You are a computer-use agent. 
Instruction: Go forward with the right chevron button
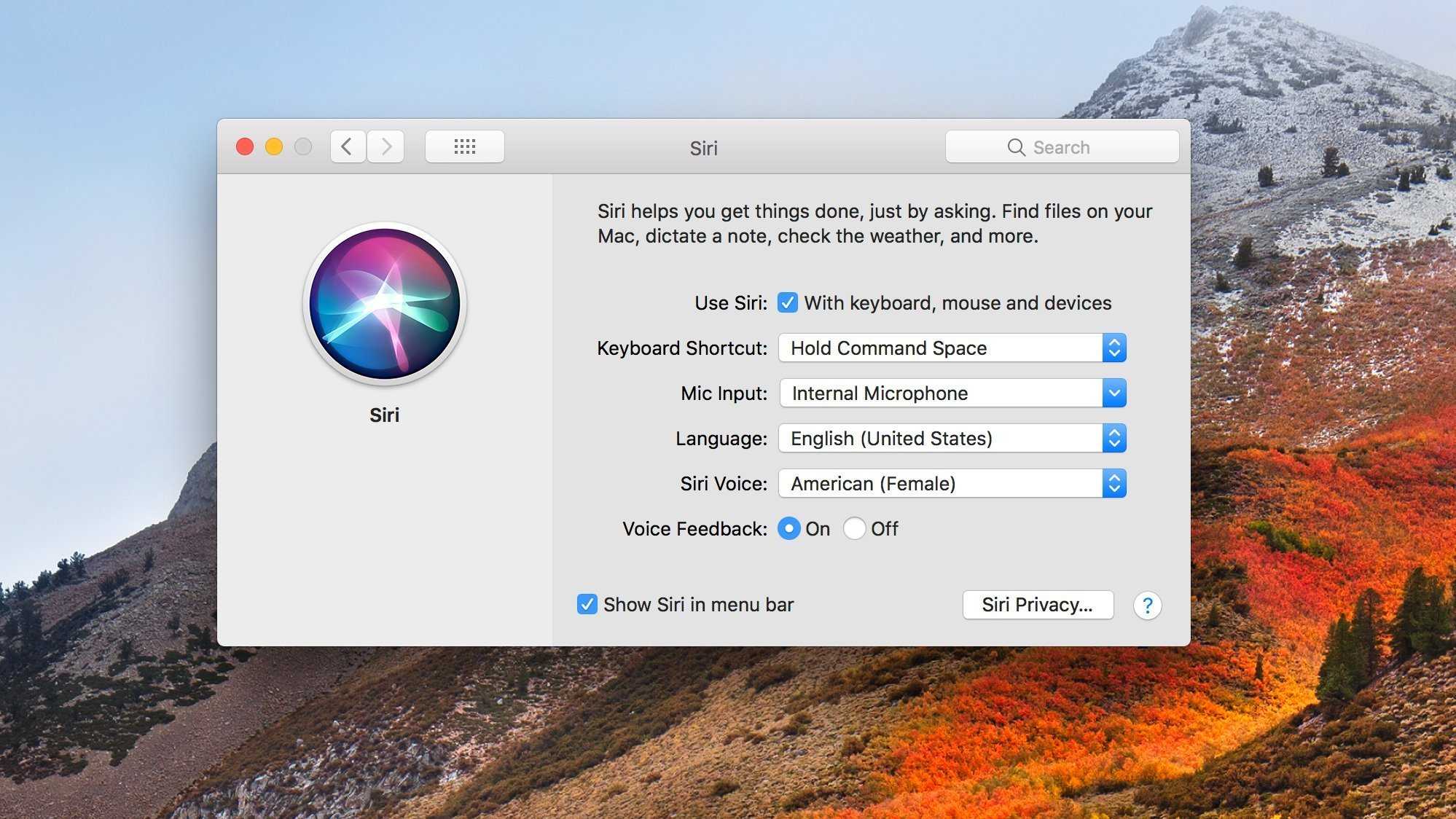(385, 146)
